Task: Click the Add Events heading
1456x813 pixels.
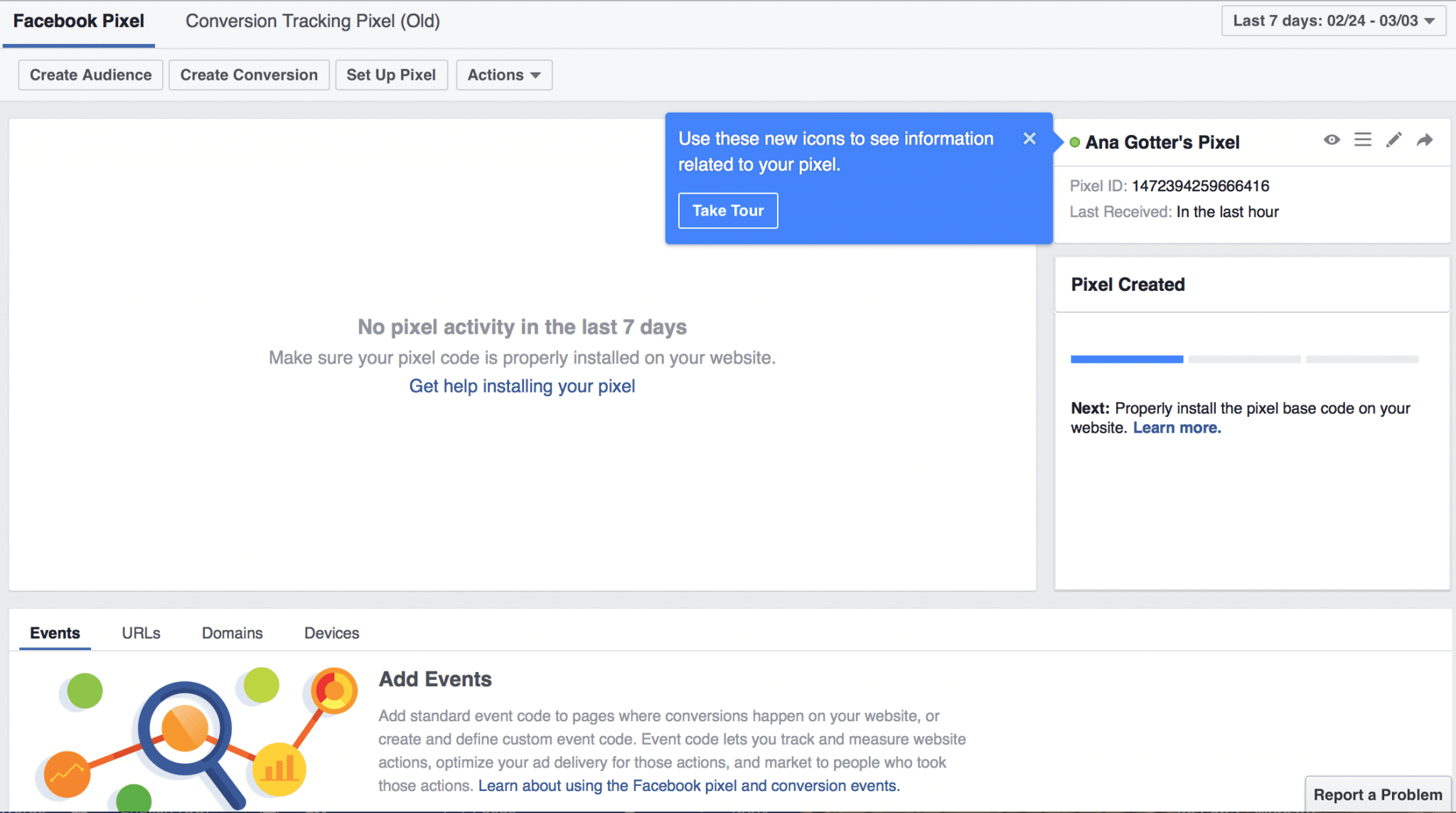Action: (435, 679)
